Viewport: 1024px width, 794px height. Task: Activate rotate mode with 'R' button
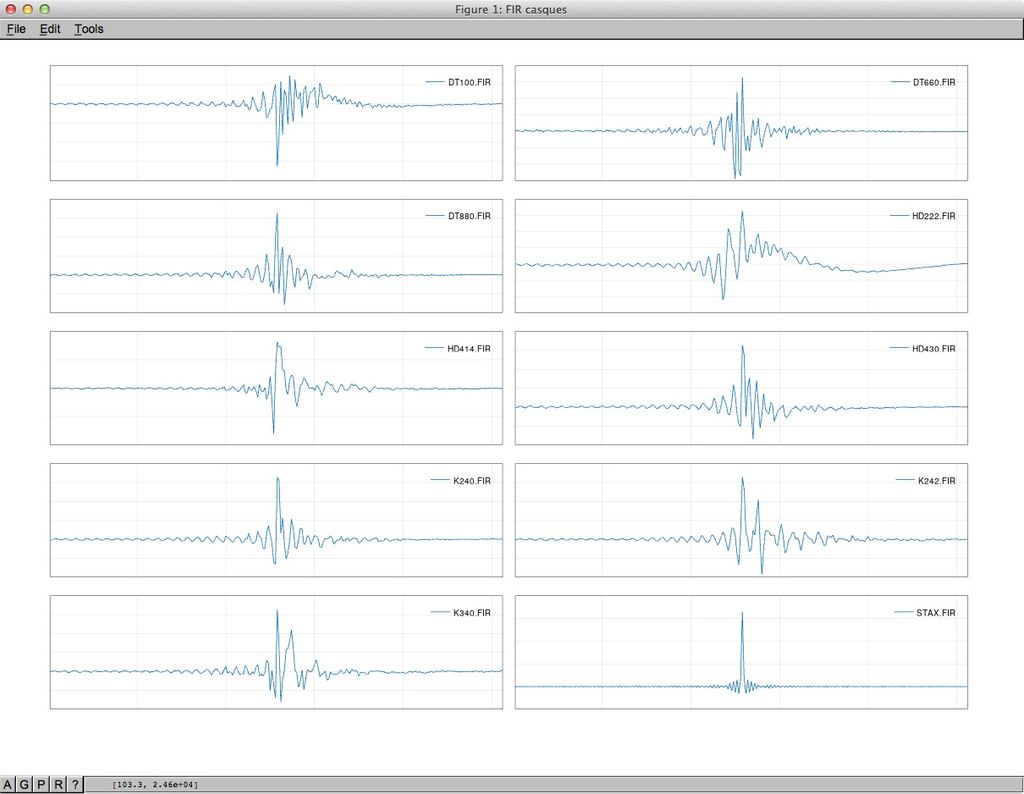[x=58, y=785]
